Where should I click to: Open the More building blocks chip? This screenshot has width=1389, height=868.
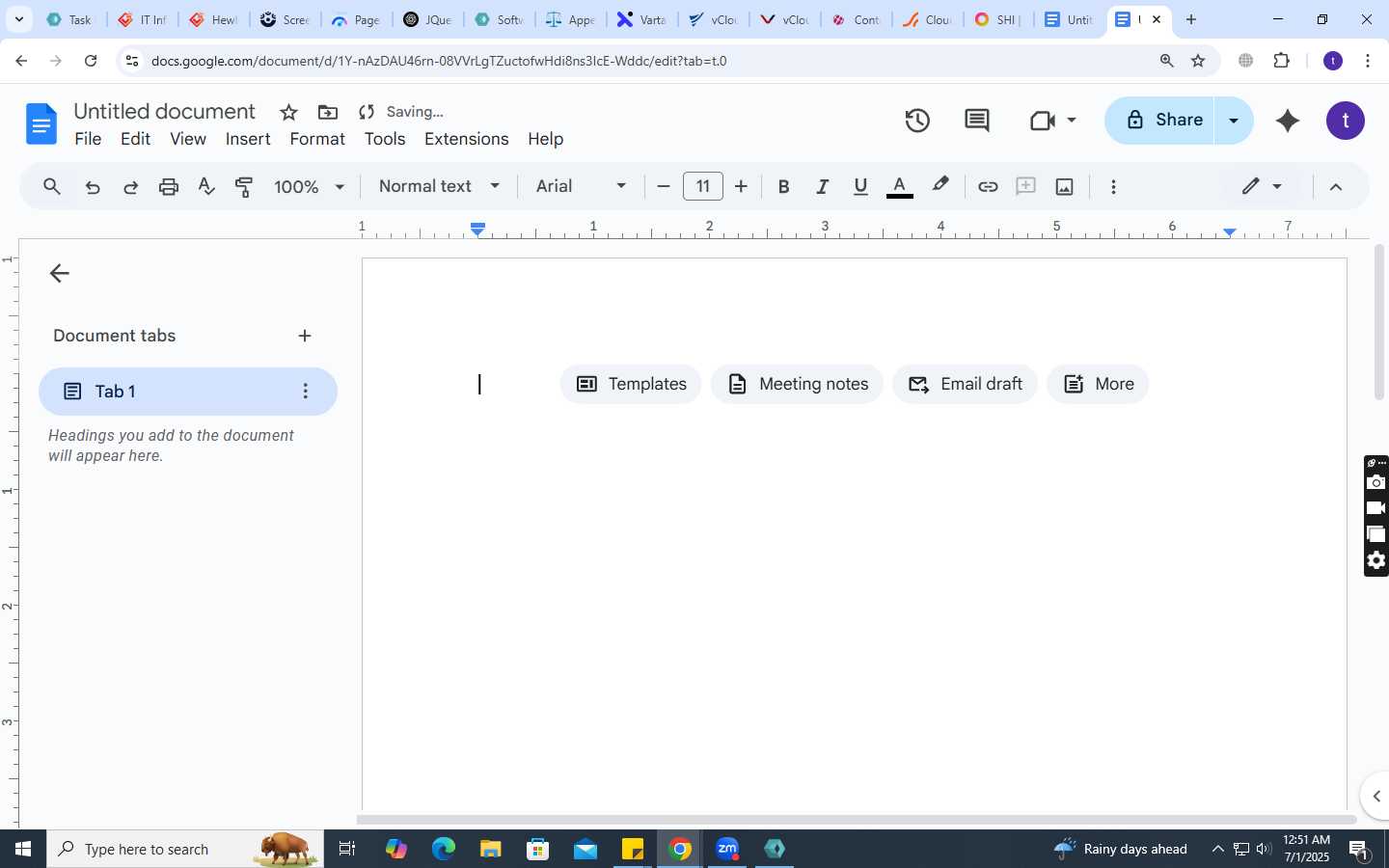[x=1098, y=384]
